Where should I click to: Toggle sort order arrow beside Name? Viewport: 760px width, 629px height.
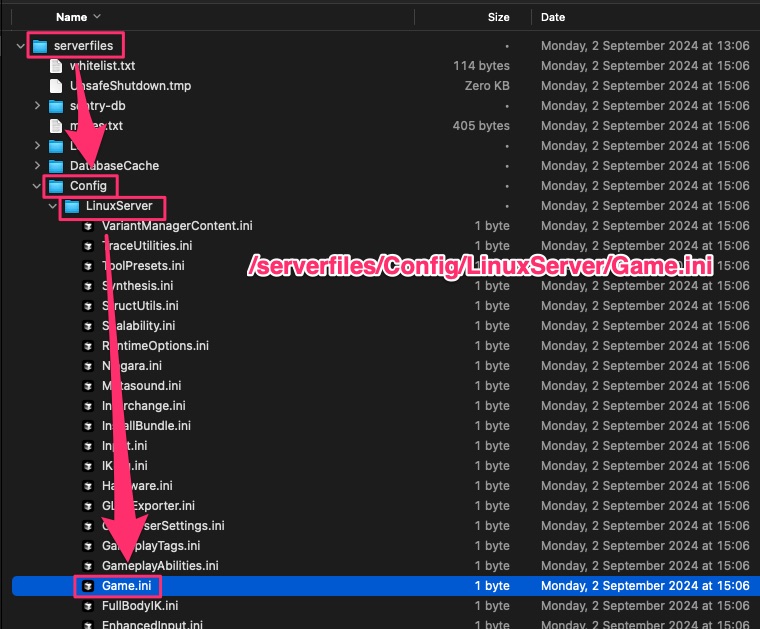[97, 16]
